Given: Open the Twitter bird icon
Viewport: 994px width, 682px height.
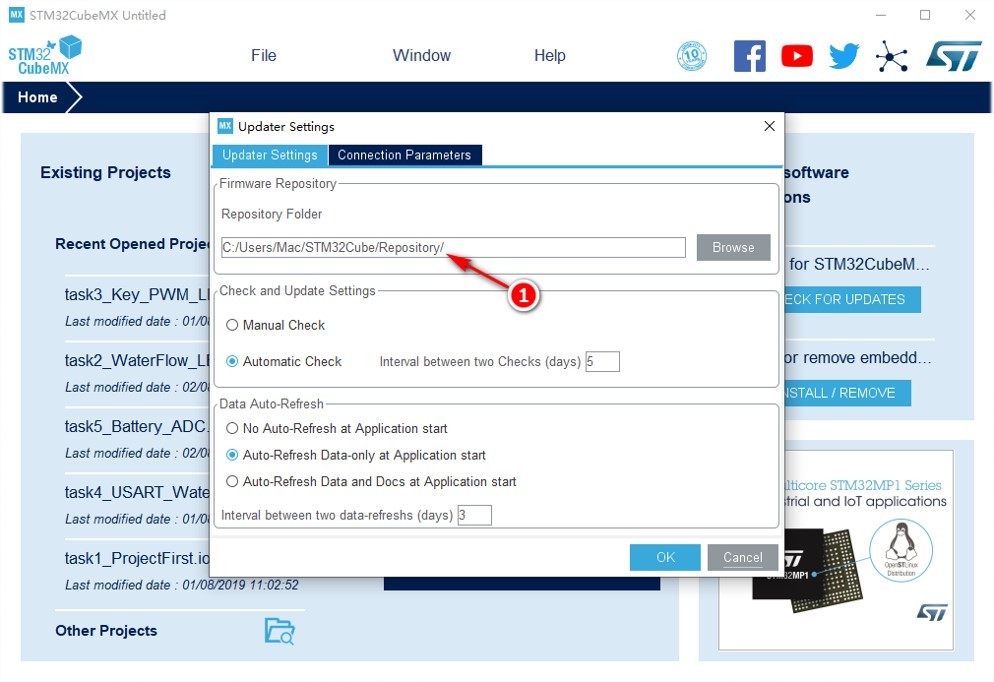Looking at the screenshot, I should tap(844, 56).
